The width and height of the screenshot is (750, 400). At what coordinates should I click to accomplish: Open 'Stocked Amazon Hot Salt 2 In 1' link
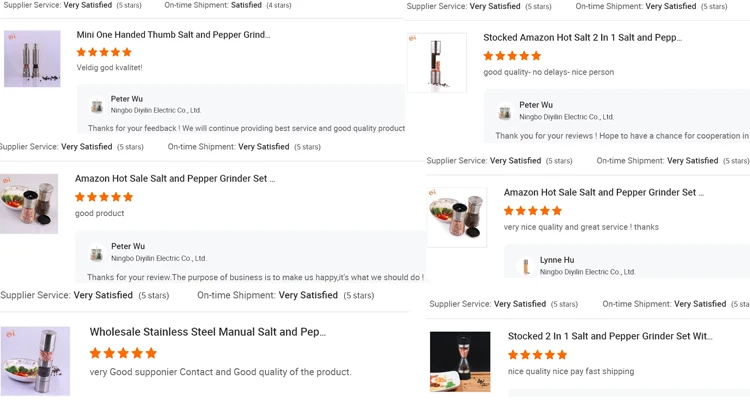pyautogui.click(x=582, y=38)
